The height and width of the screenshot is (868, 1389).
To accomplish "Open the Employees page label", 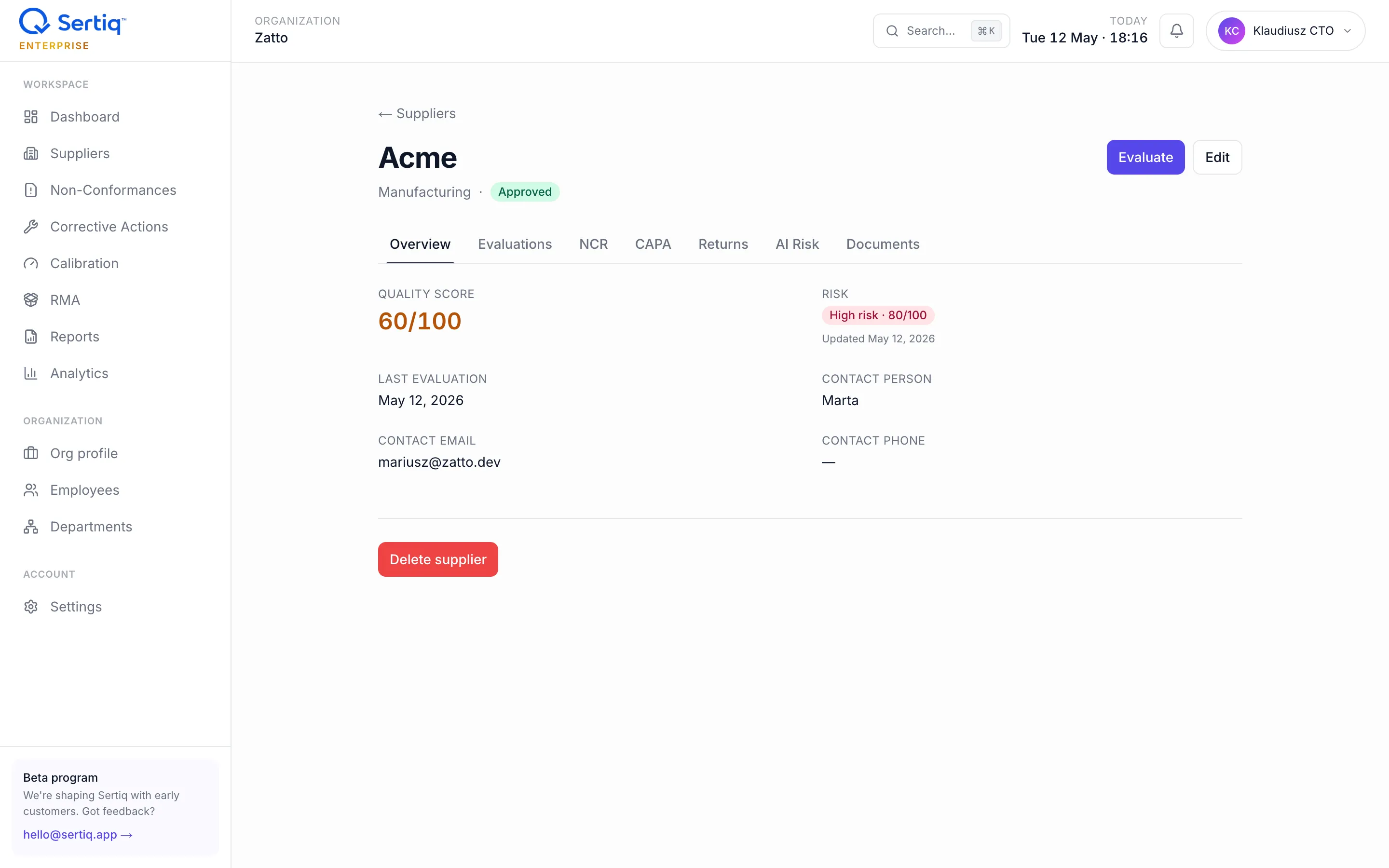I will click(x=84, y=490).
